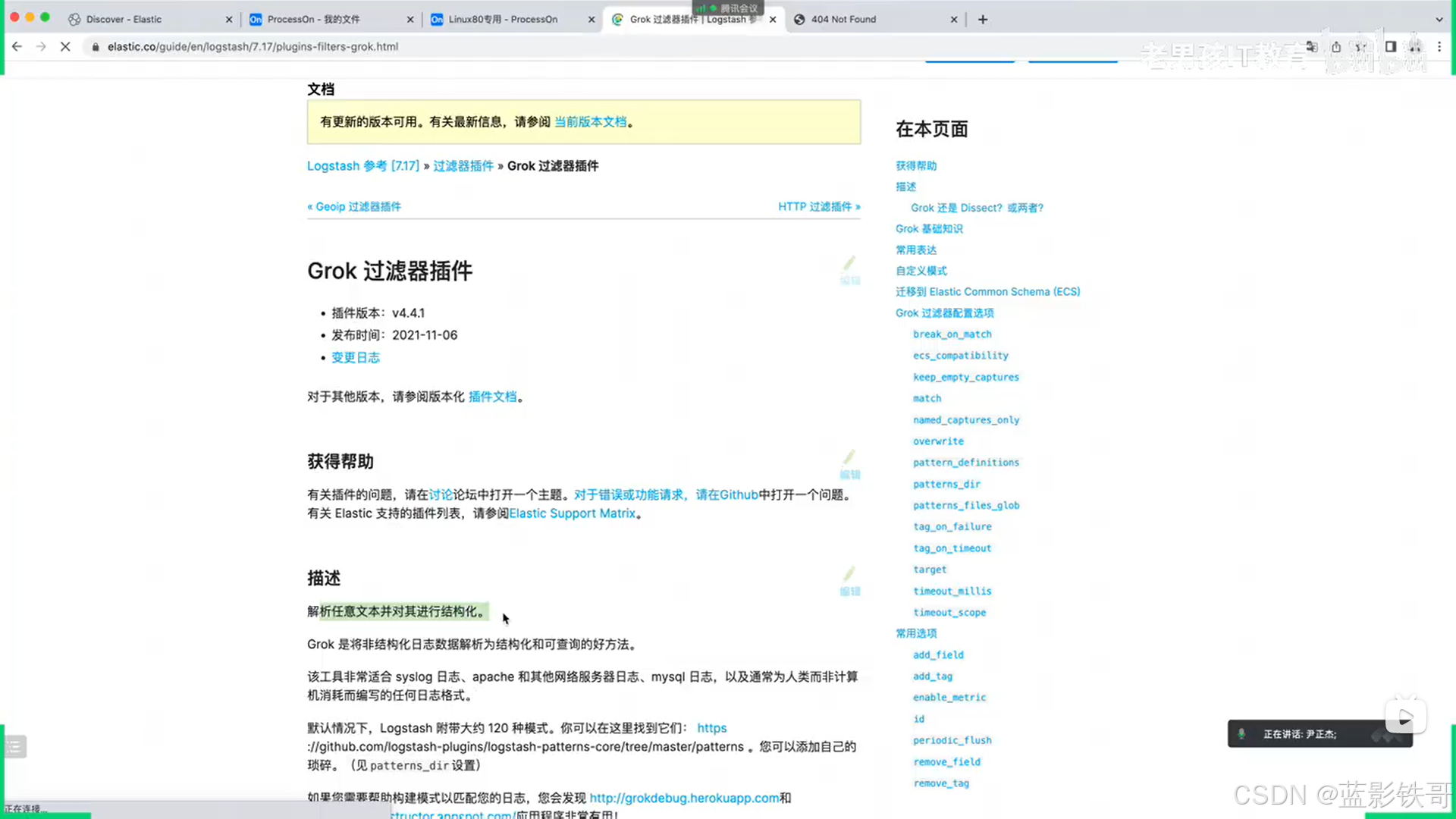Viewport: 1456px width, 819px height.
Task: Edit the 获得帮助 section pencil icon
Action: 849,457
